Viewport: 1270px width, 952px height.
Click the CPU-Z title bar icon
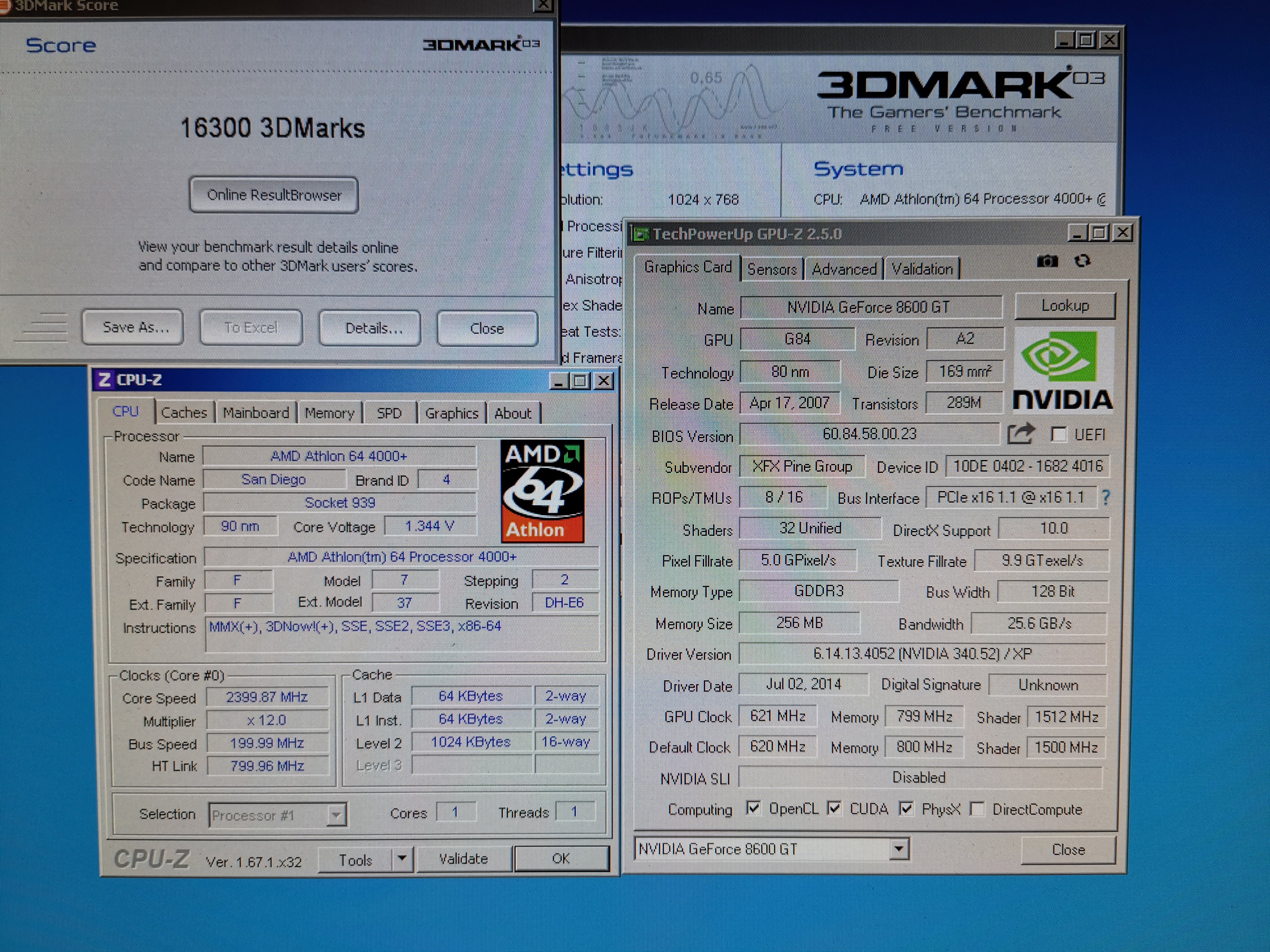point(105,380)
